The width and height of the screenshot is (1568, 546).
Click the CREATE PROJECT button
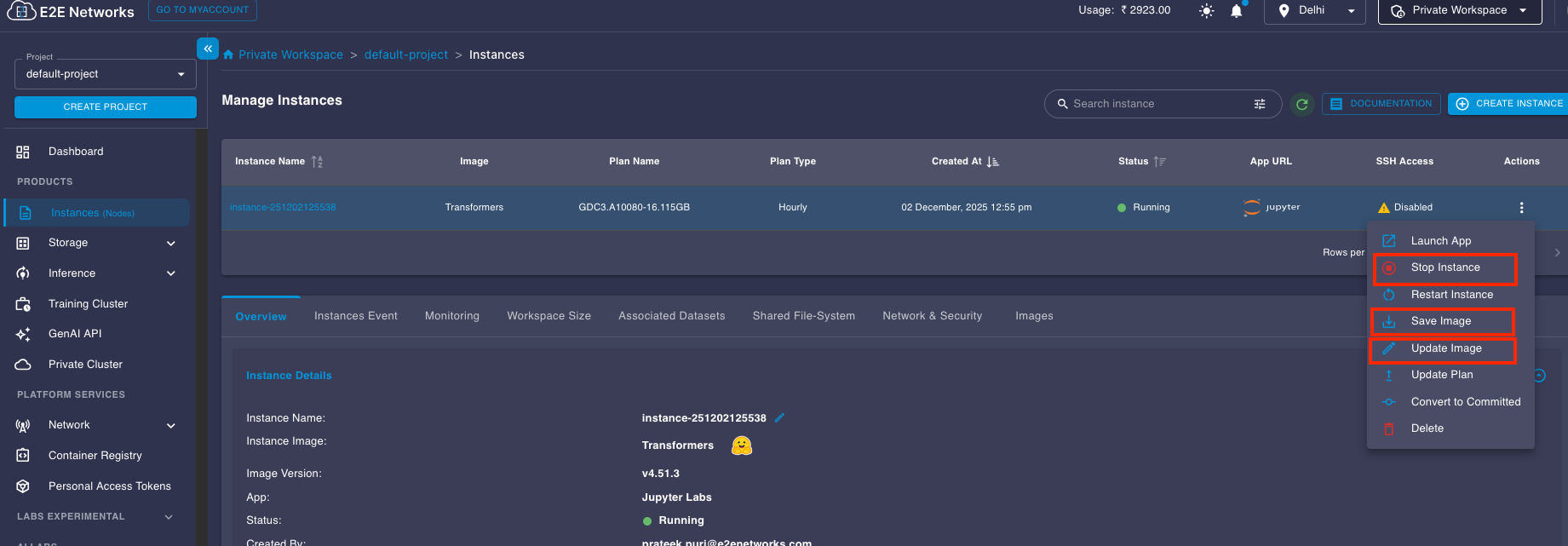[x=106, y=107]
